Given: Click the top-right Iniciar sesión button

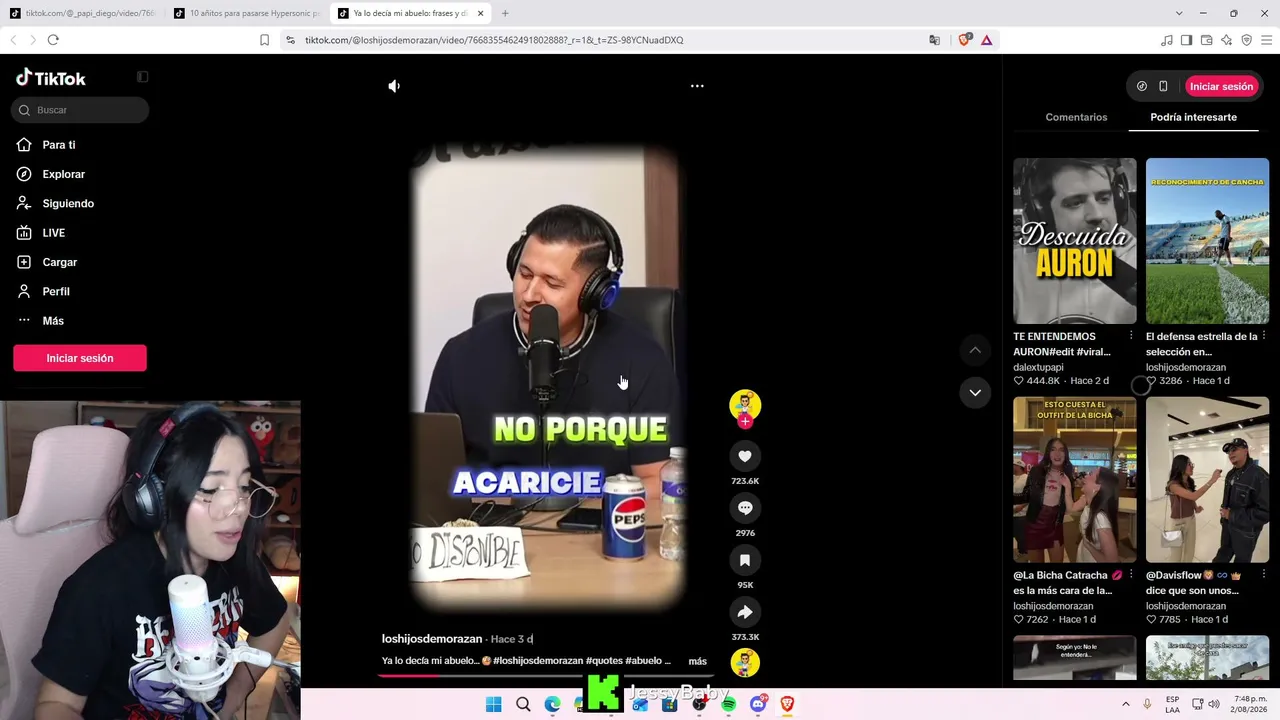Looking at the screenshot, I should (1221, 86).
